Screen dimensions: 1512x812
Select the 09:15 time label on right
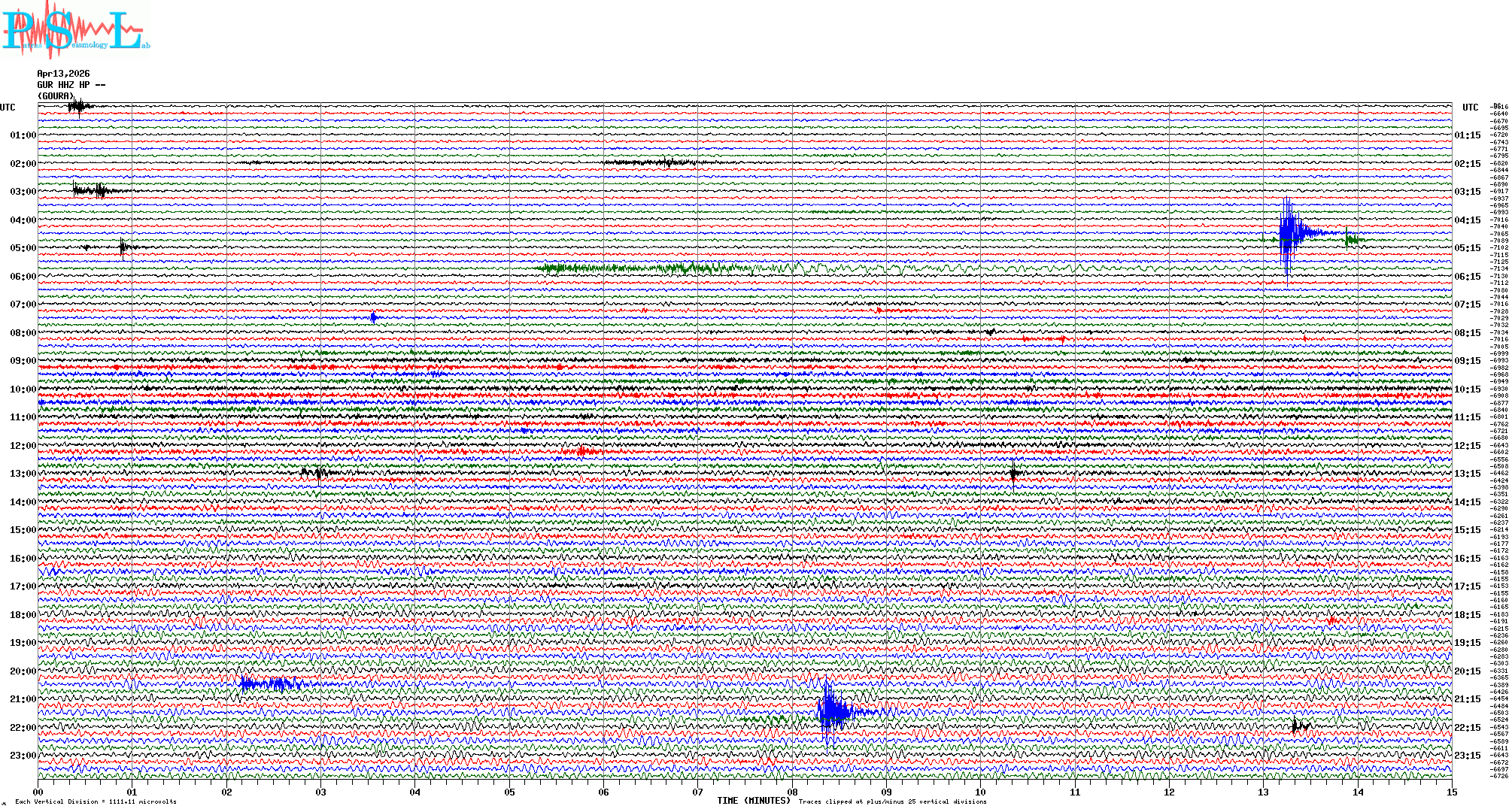1467,361
